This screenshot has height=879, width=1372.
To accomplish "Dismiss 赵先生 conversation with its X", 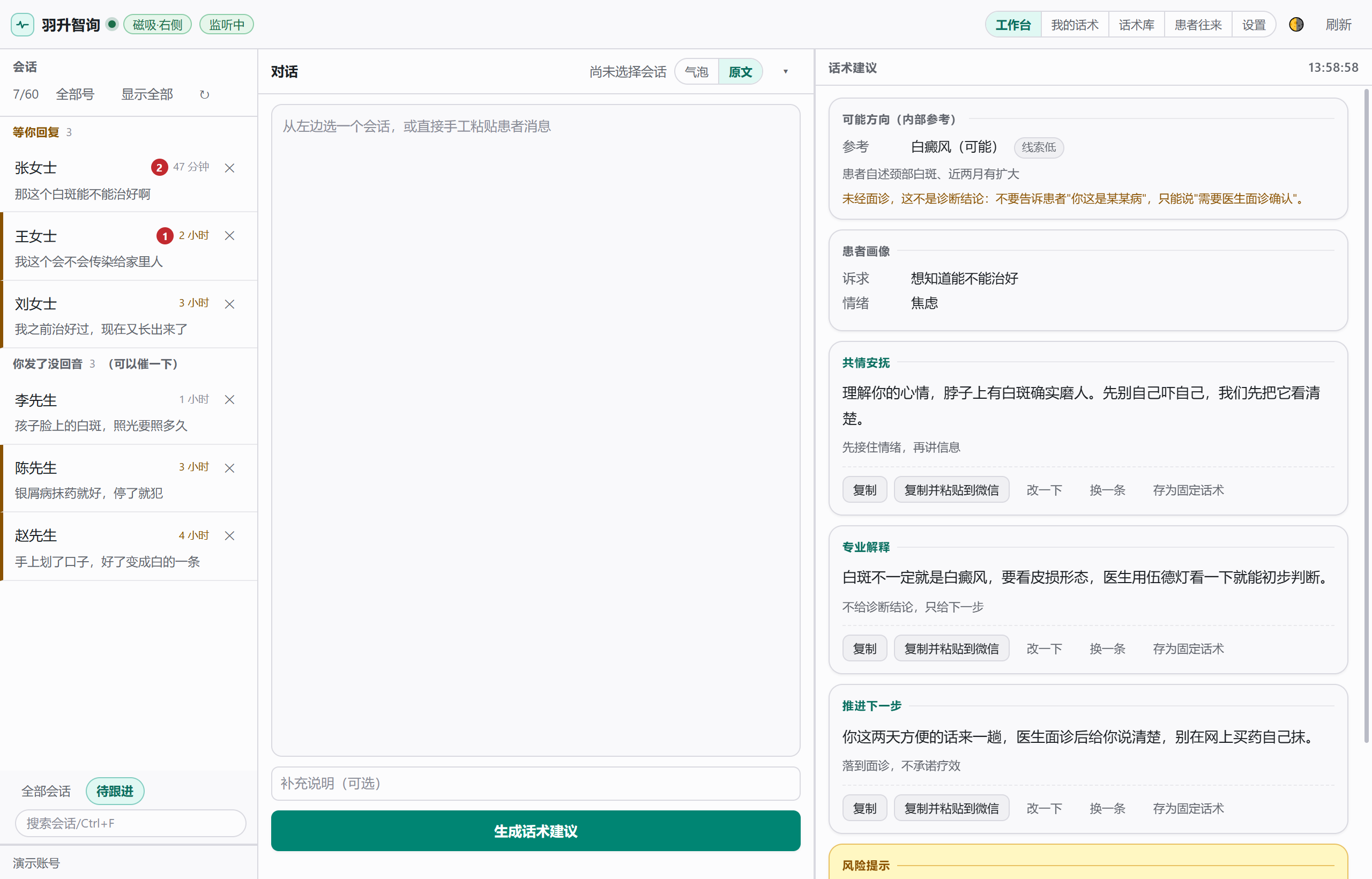I will point(229,536).
